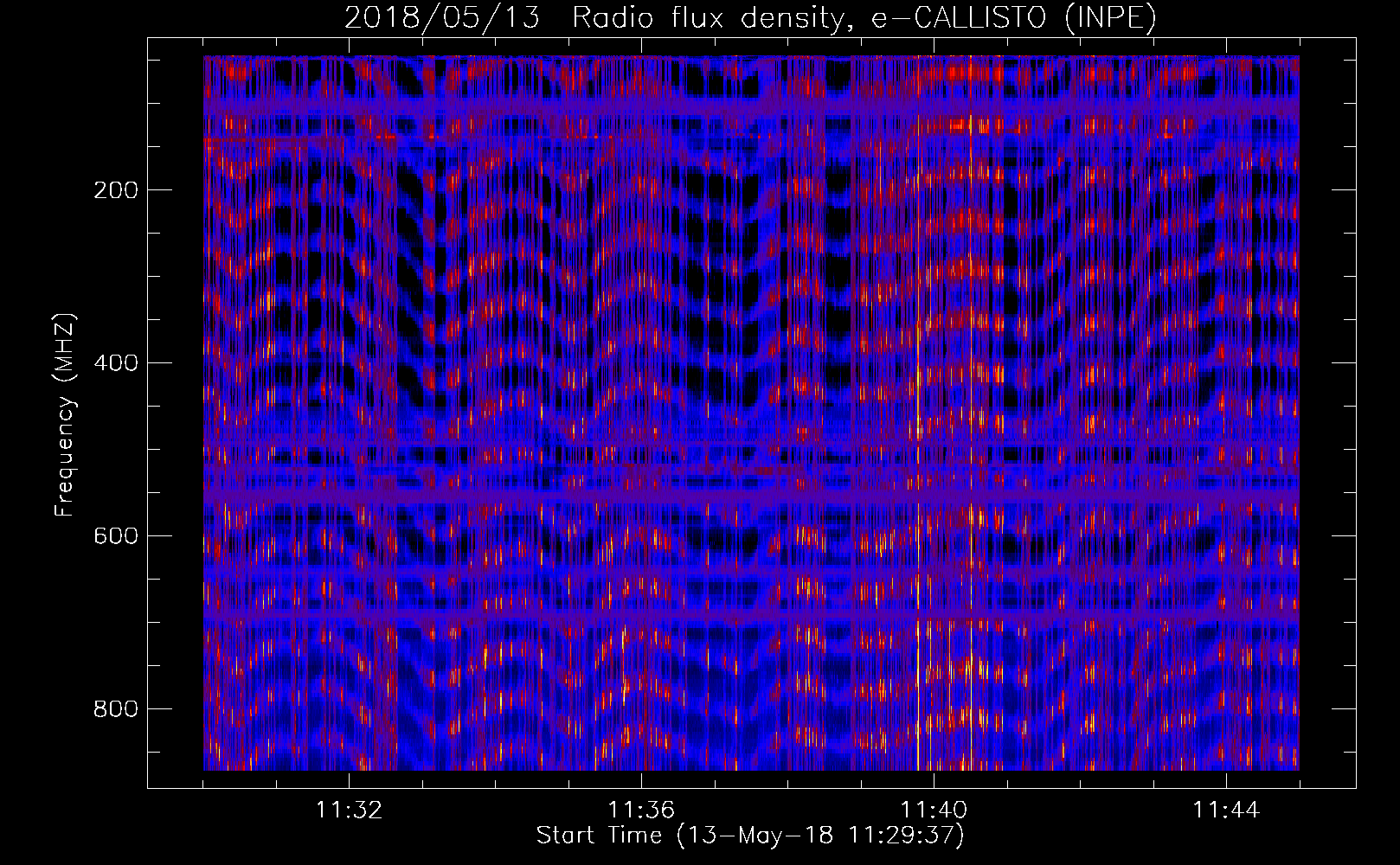Click the 400 frequency tick label
This screenshot has height=865, width=1400.
(x=115, y=363)
